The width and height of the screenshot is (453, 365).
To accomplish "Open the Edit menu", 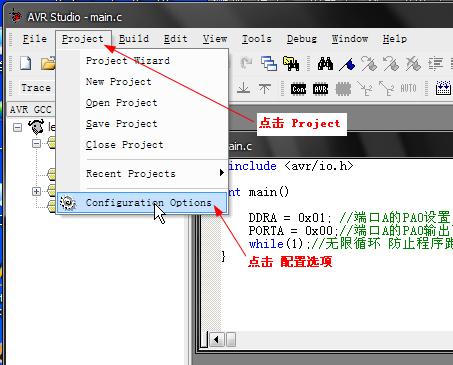I will (x=175, y=39).
